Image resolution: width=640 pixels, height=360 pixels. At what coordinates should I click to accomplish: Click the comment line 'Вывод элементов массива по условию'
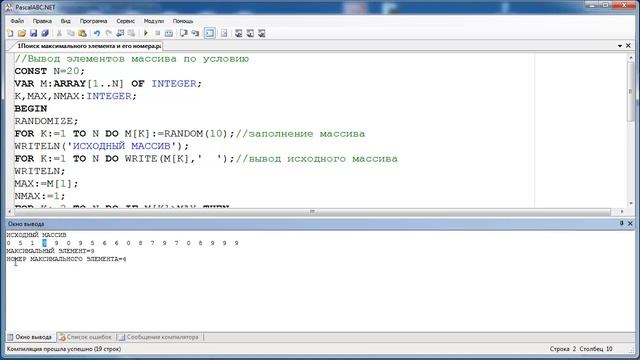coord(131,59)
